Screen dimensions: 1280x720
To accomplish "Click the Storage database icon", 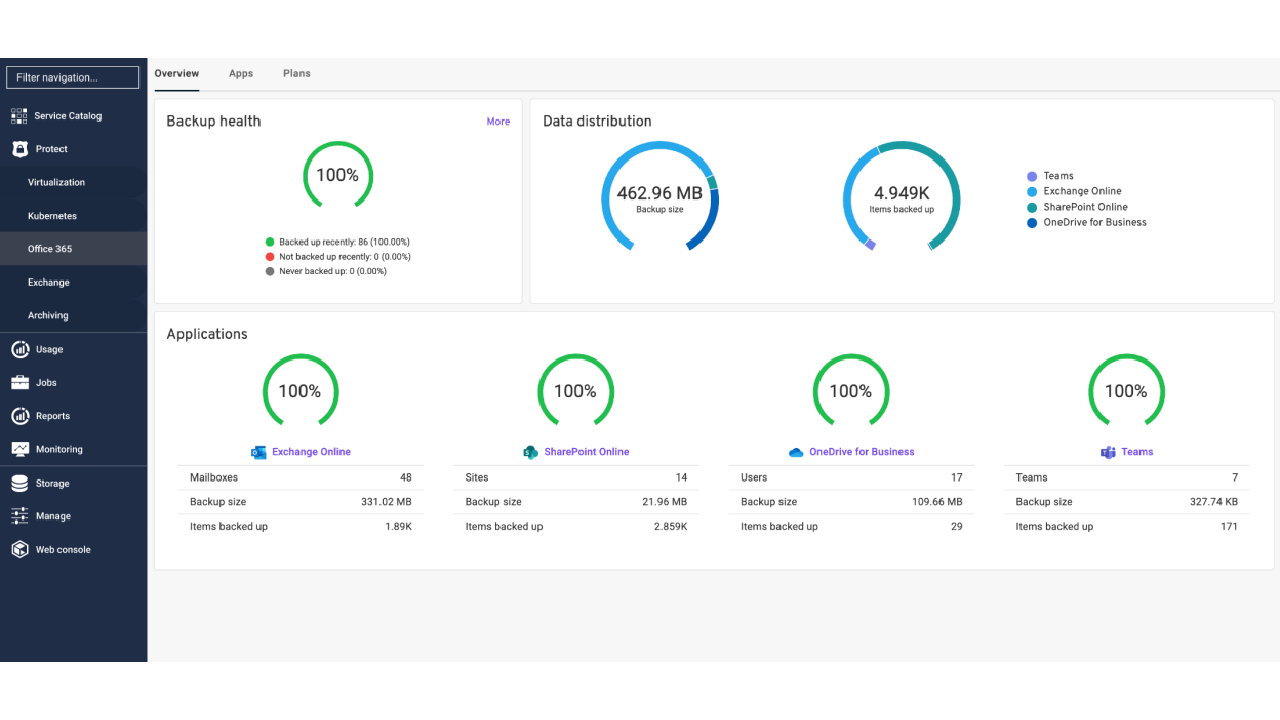I will [19, 483].
